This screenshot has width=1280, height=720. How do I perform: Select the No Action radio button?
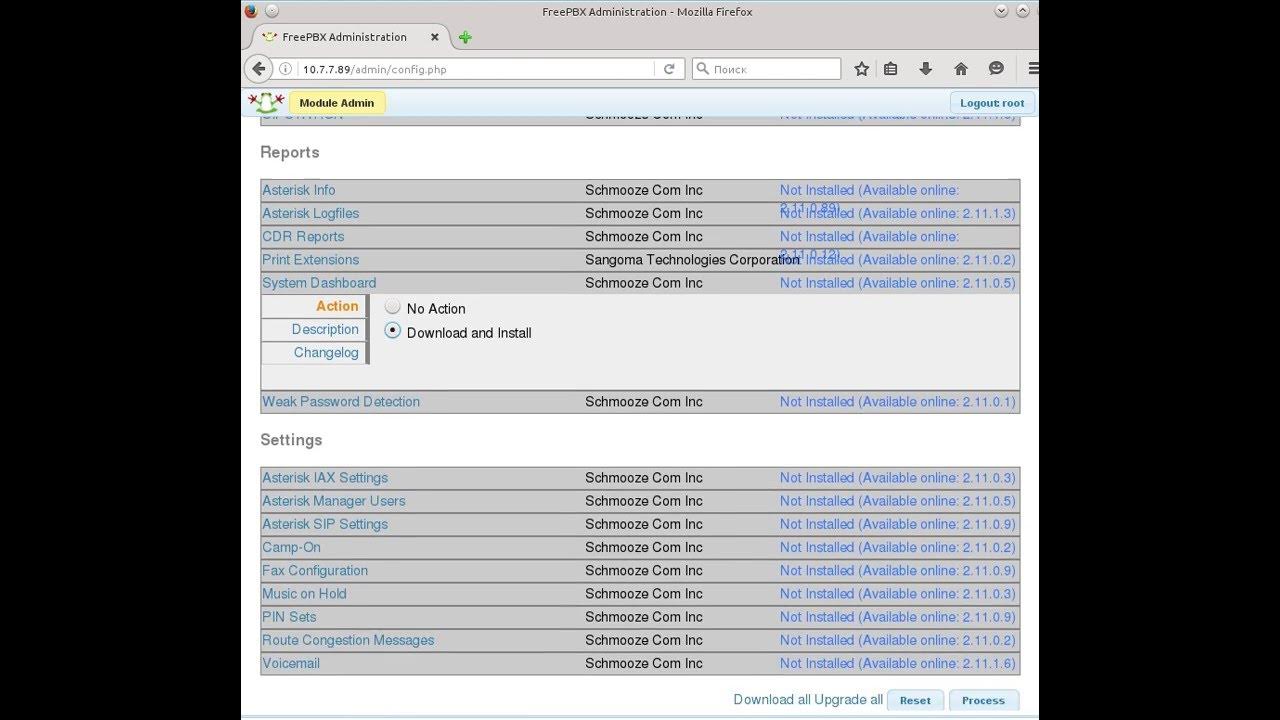(x=392, y=307)
